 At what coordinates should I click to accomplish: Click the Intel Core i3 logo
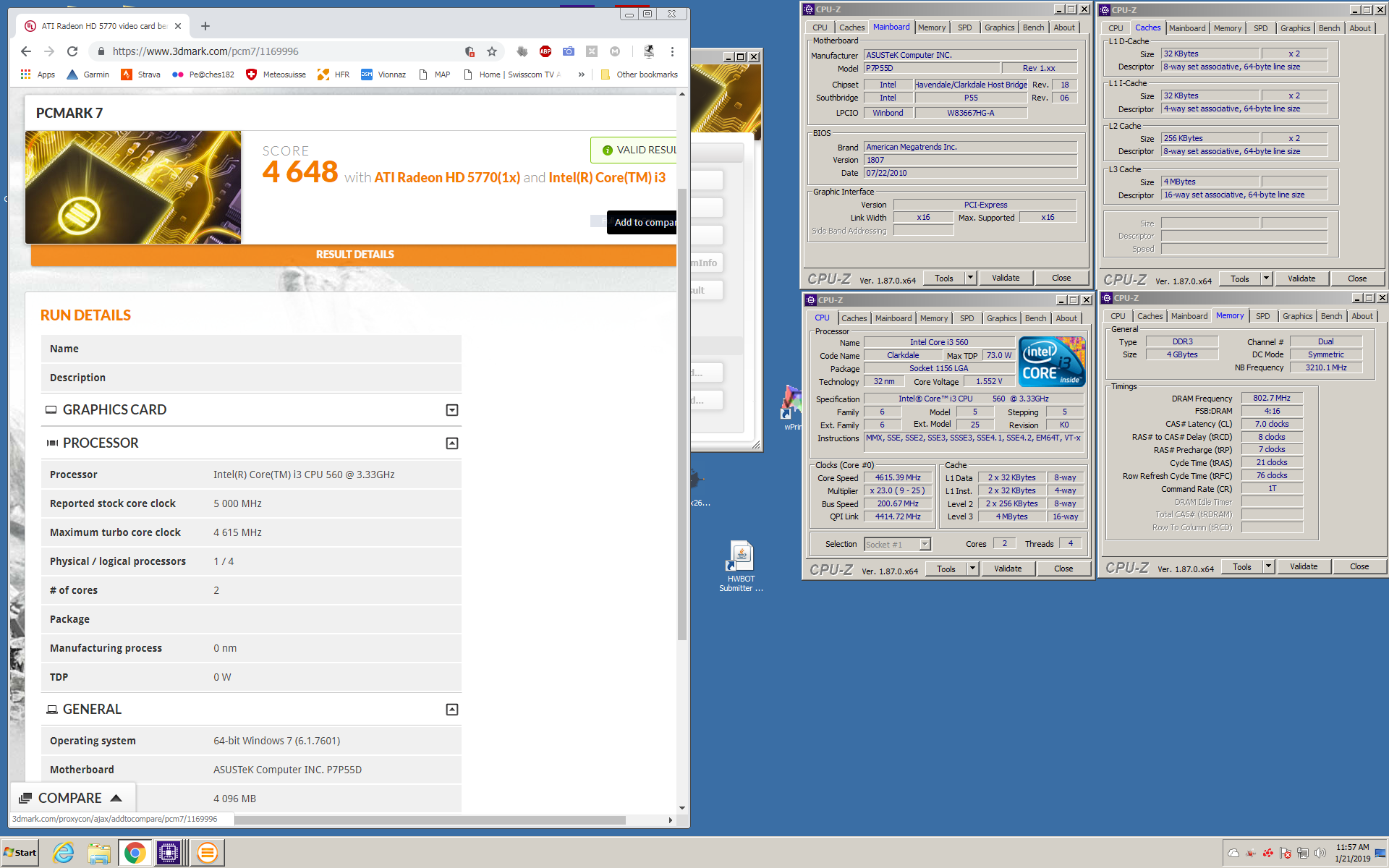click(x=1052, y=362)
